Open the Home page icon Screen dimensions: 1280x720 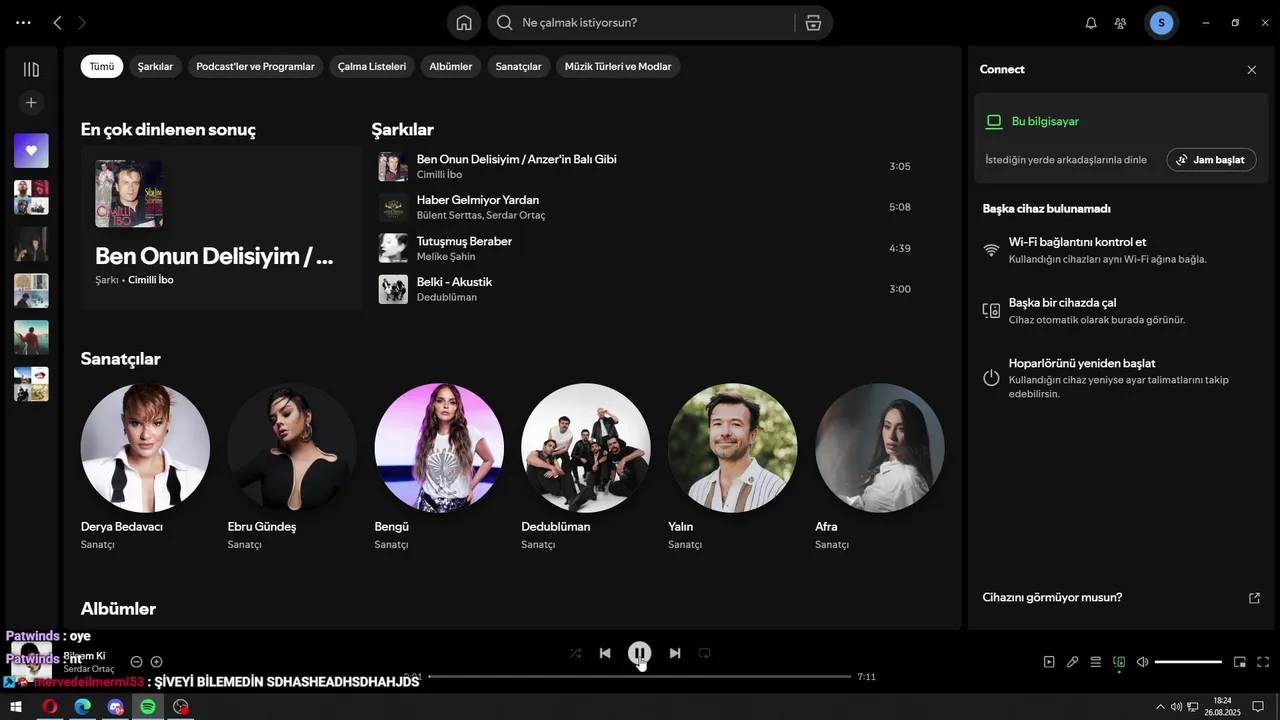pyautogui.click(x=464, y=22)
